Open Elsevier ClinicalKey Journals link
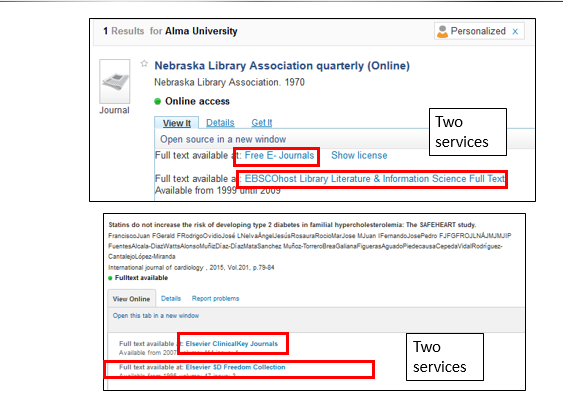 coord(232,344)
